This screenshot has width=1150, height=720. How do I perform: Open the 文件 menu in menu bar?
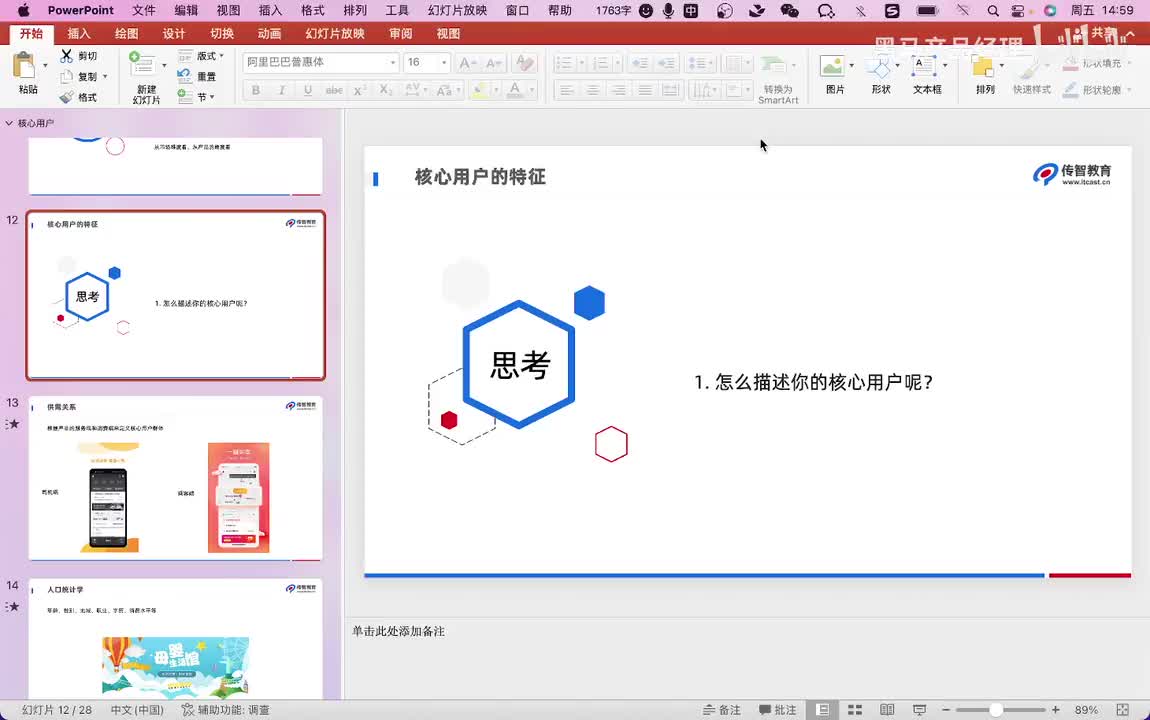144,10
